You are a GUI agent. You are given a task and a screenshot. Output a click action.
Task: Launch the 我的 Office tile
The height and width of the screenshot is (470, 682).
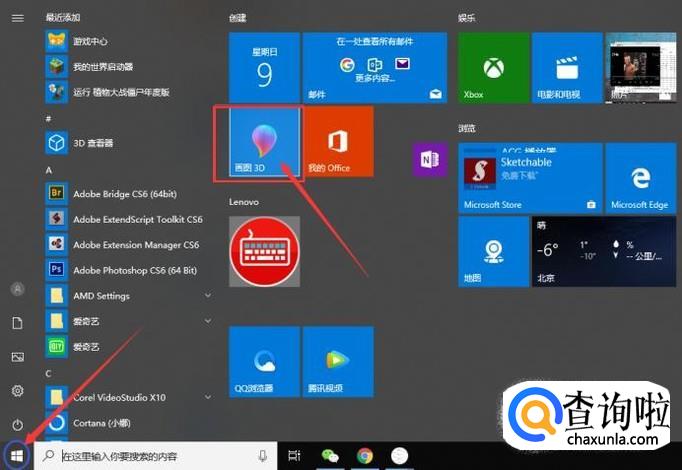338,142
